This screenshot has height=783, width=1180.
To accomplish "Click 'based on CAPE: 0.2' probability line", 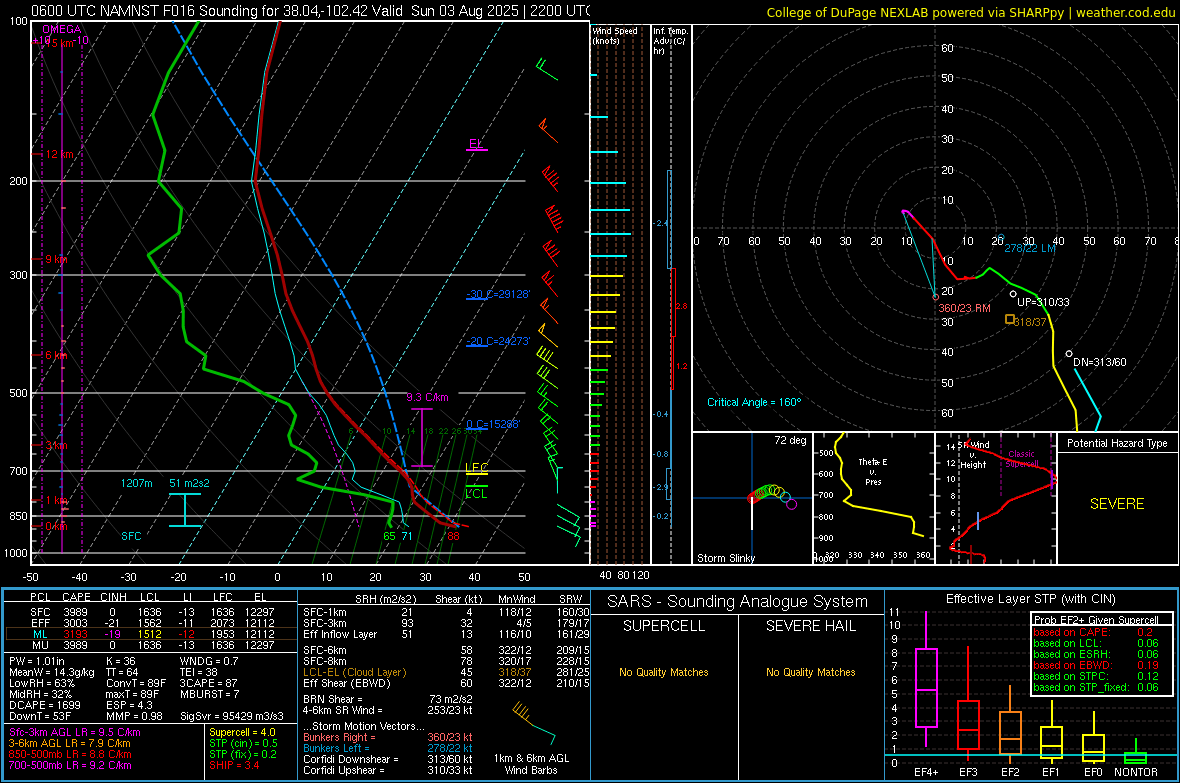I will click(1093, 632).
